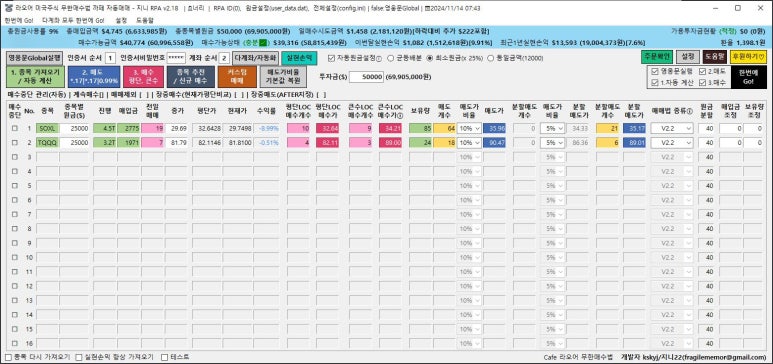
Task: Open TQQQ 매도가 비율 10% dropdown
Action: [x=469, y=143]
